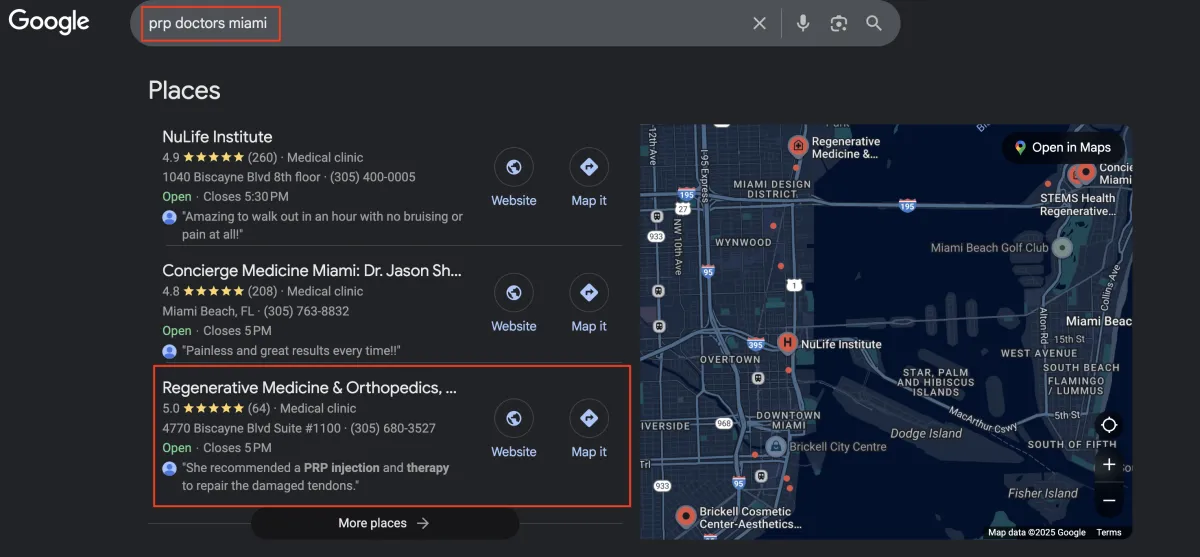Image resolution: width=1200 pixels, height=557 pixels.
Task: Click the Miami Beach Golf Club marker
Action: (x=1062, y=247)
